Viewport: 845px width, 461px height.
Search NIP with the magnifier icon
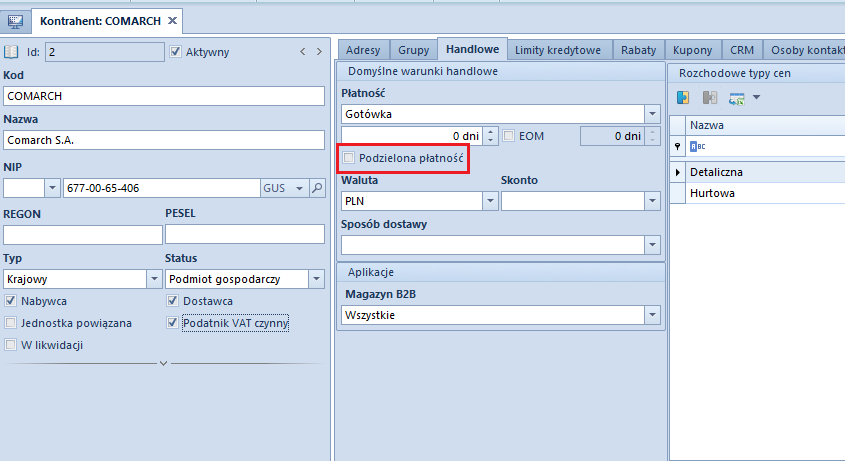[317, 188]
